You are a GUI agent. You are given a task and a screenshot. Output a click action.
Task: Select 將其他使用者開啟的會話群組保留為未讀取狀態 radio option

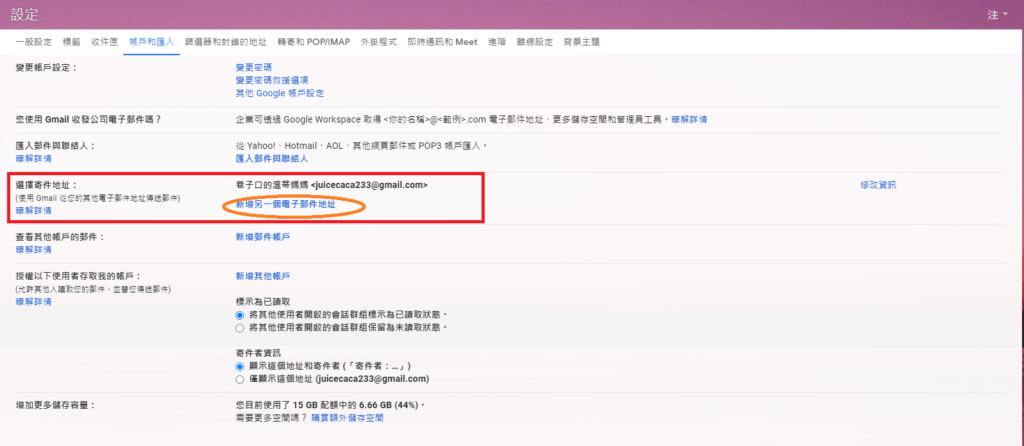tap(239, 327)
